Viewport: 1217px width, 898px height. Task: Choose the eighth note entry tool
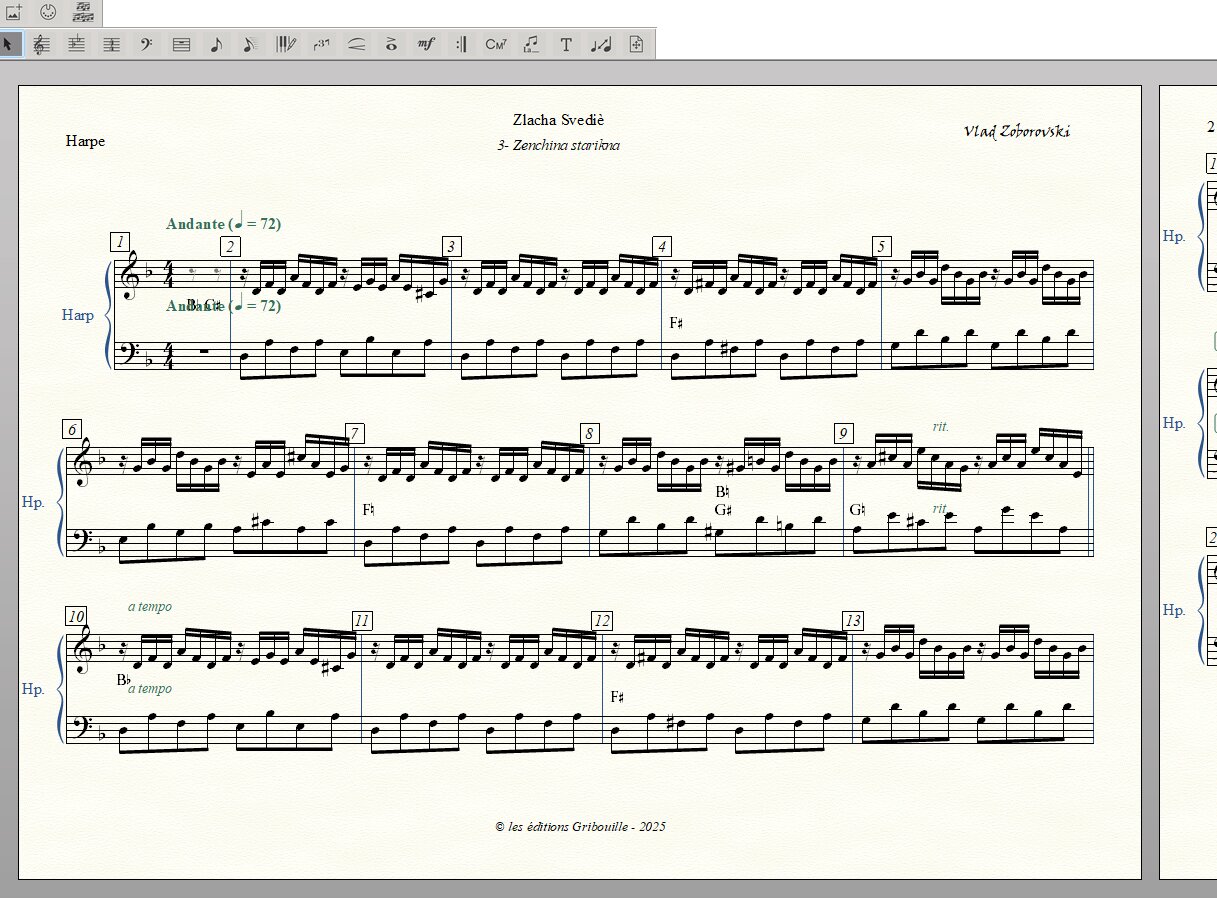(x=215, y=44)
